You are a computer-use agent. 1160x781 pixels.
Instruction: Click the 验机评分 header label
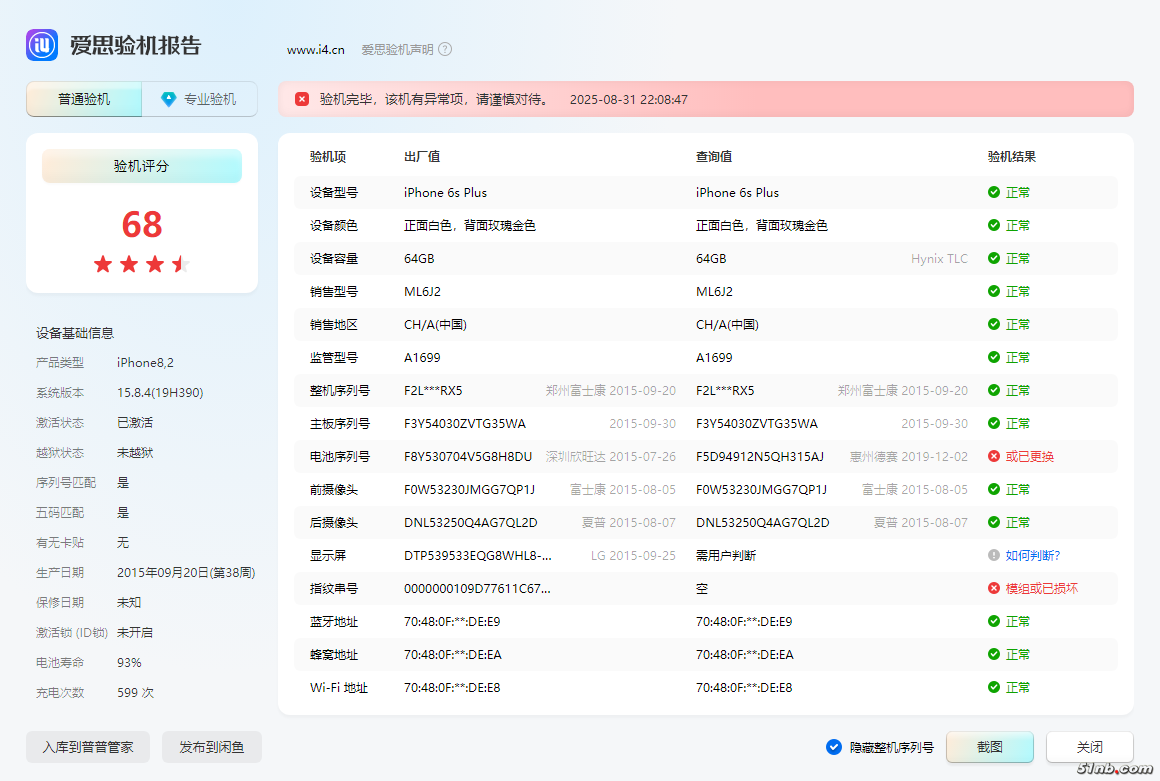point(141,166)
